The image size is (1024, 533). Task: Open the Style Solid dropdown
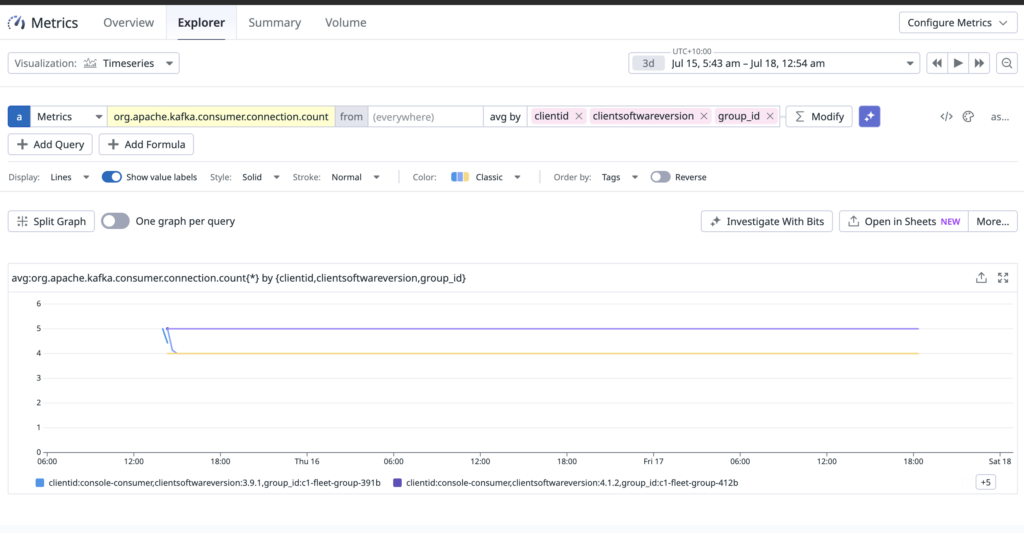261,177
